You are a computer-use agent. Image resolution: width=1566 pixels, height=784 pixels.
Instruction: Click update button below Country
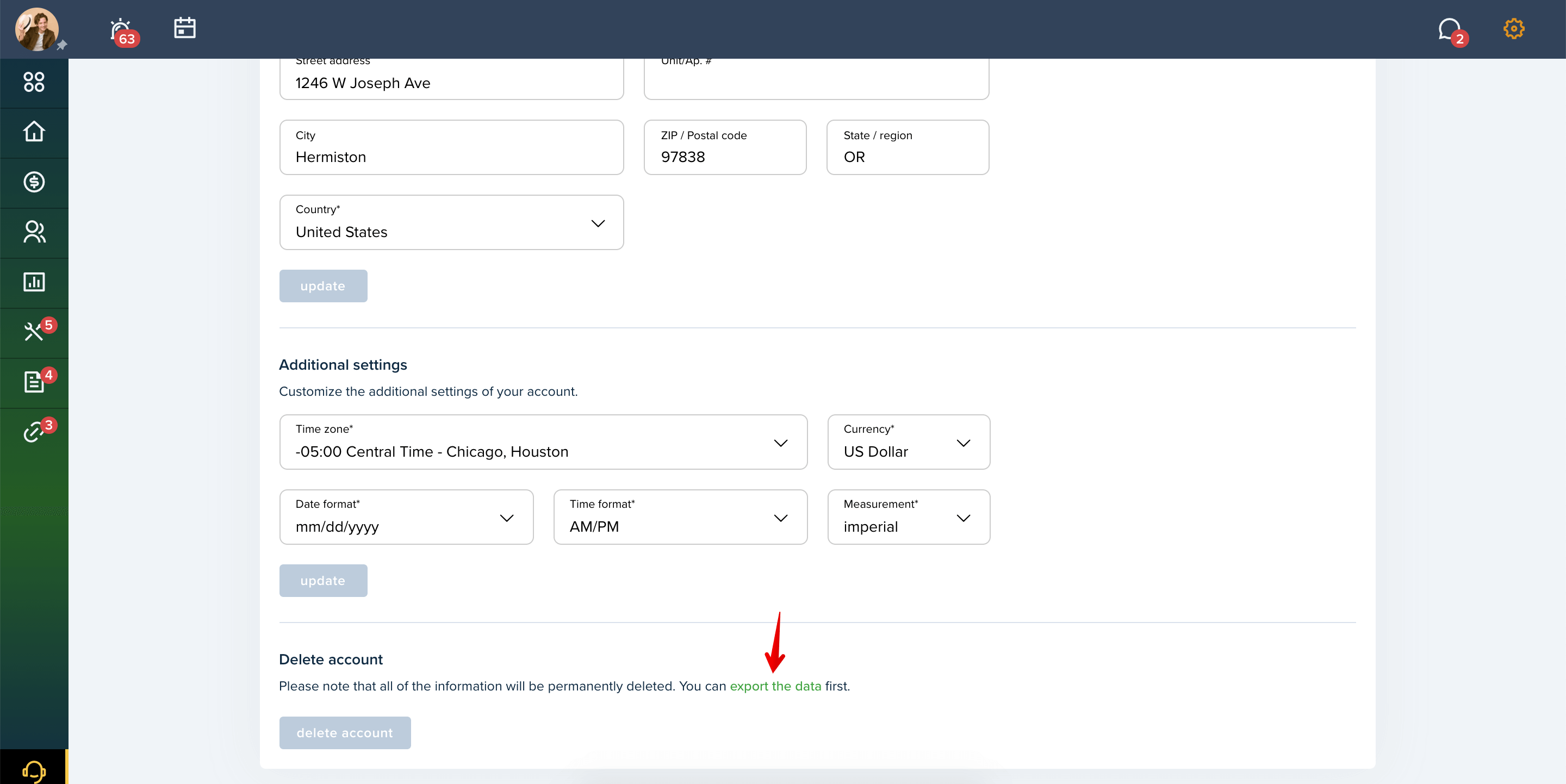[323, 286]
